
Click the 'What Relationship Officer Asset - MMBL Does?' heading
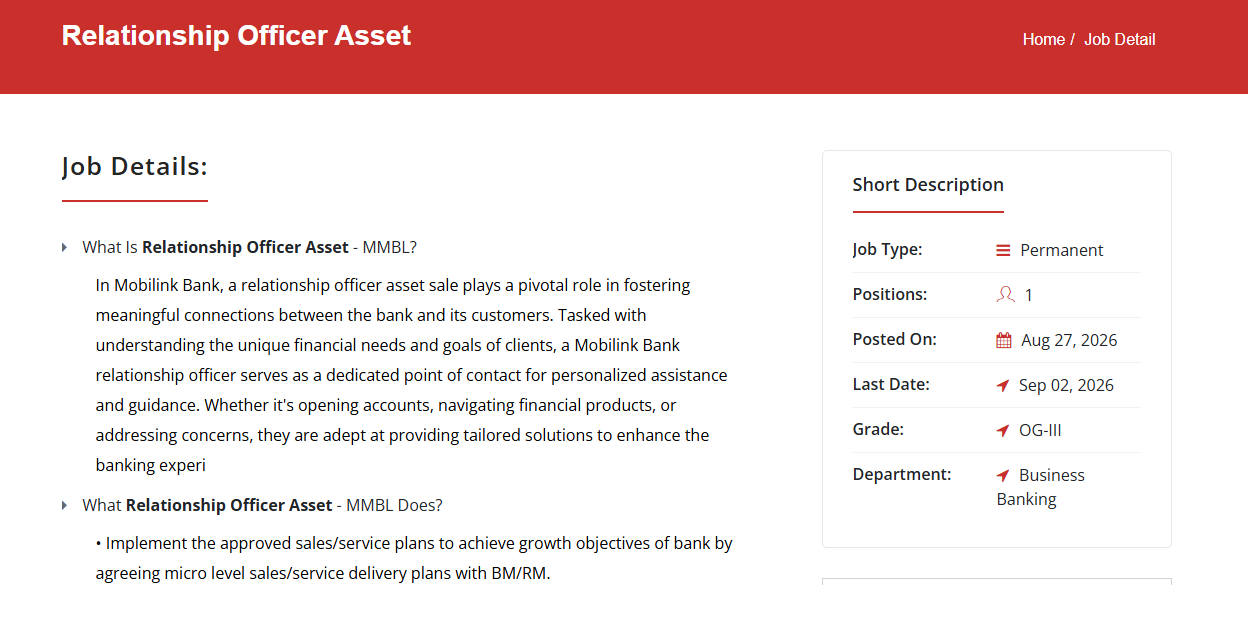(262, 505)
